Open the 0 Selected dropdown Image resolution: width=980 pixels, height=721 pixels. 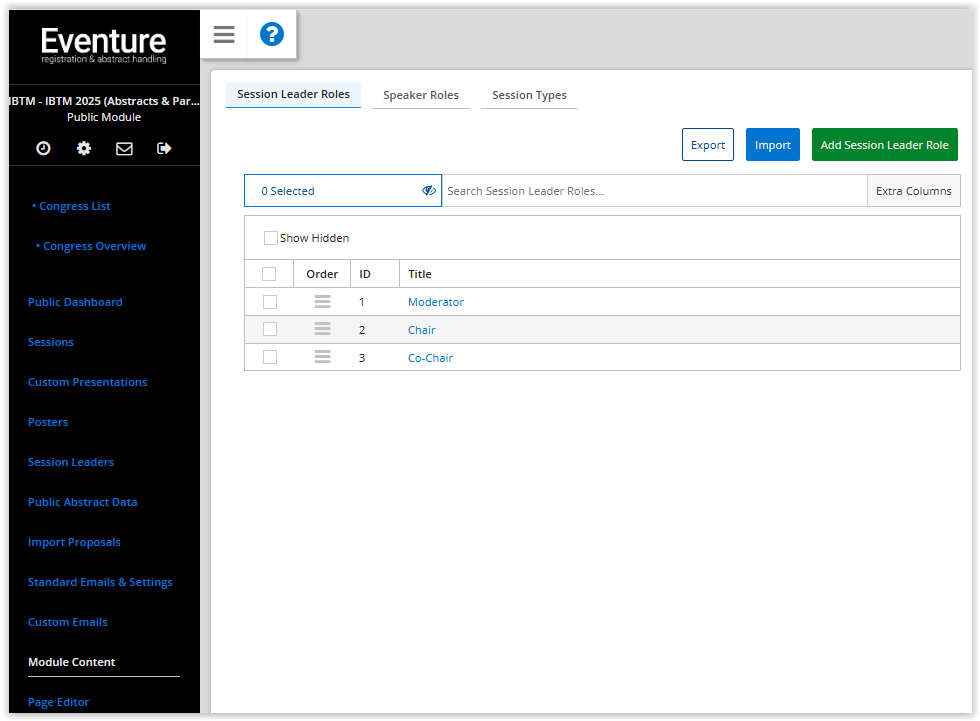342,191
